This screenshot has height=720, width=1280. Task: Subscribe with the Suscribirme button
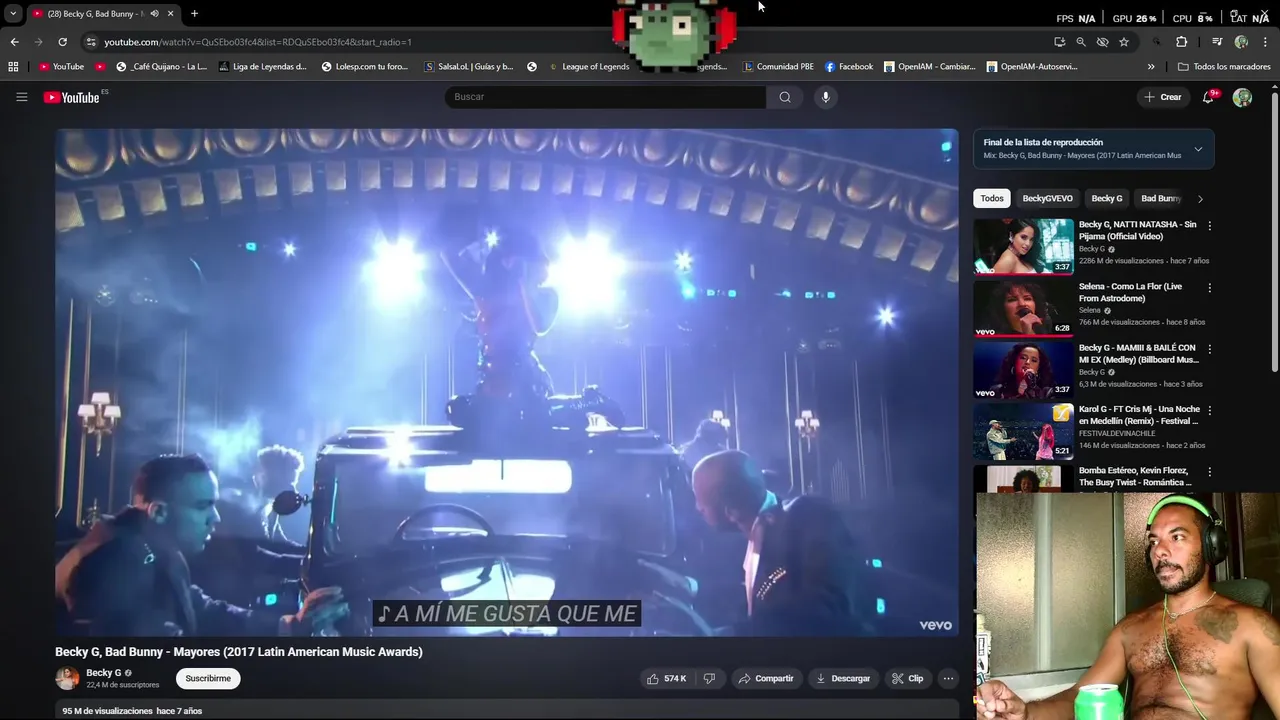point(208,678)
